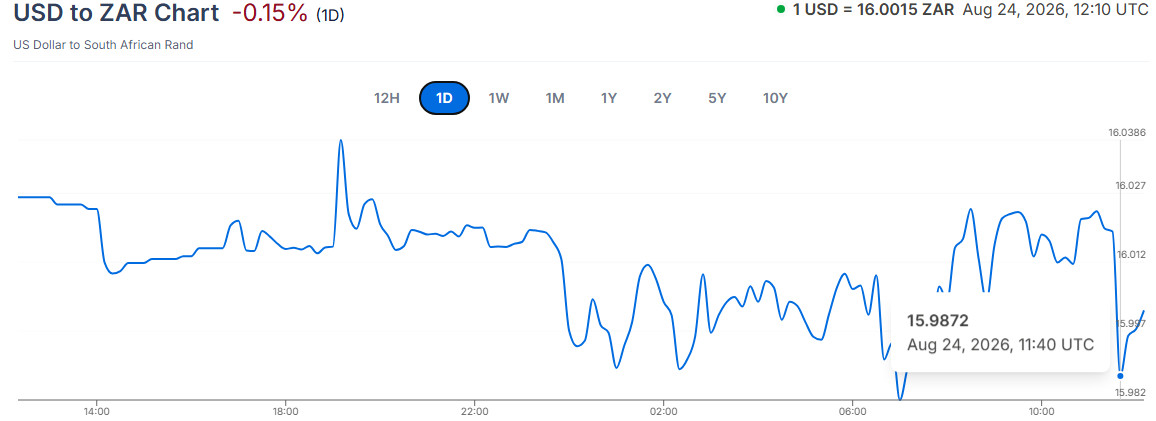1156x421 pixels.
Task: Click the 02:00 time axis label
Action: click(x=664, y=411)
